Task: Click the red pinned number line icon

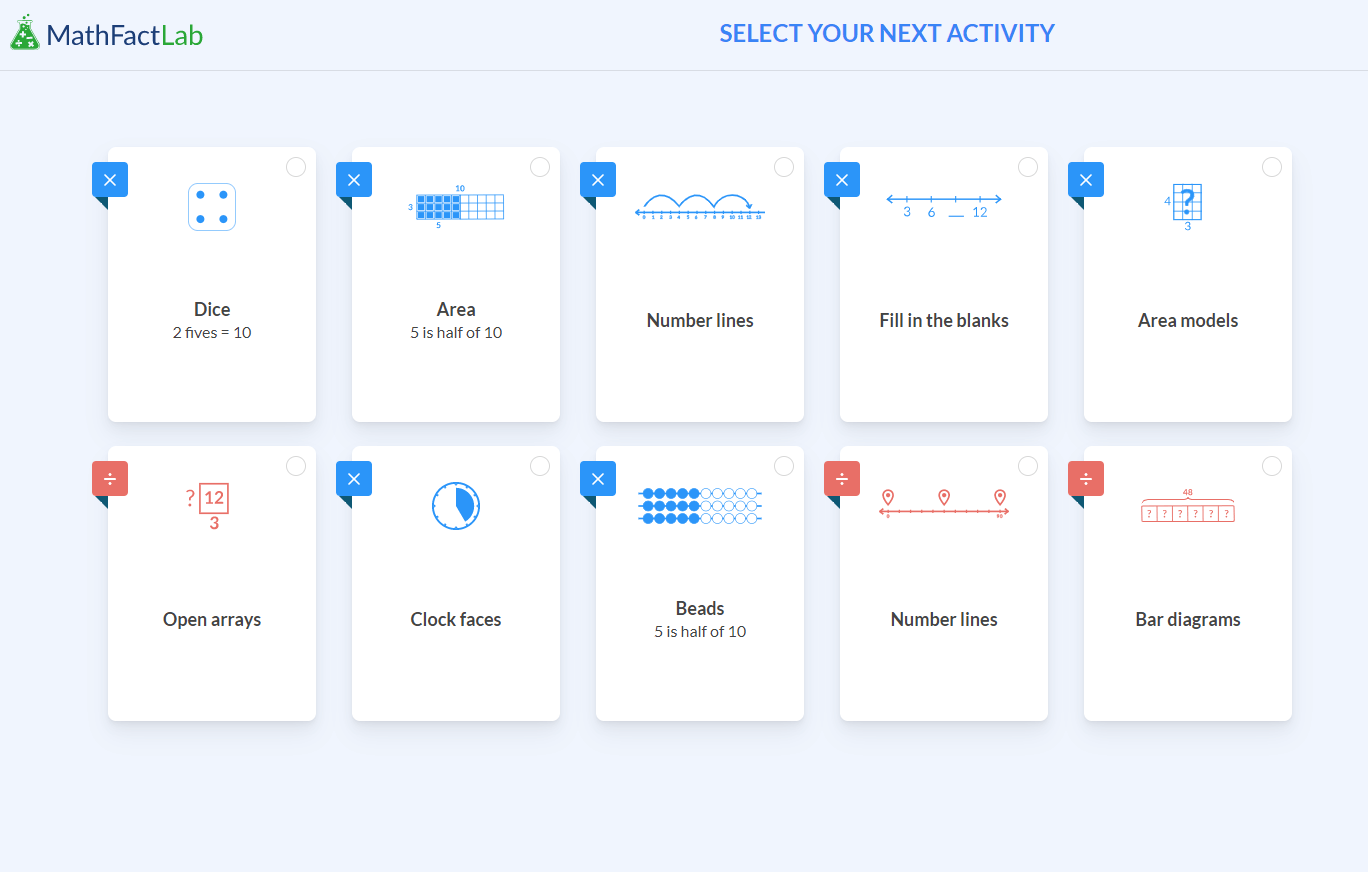Action: pyautogui.click(x=944, y=504)
